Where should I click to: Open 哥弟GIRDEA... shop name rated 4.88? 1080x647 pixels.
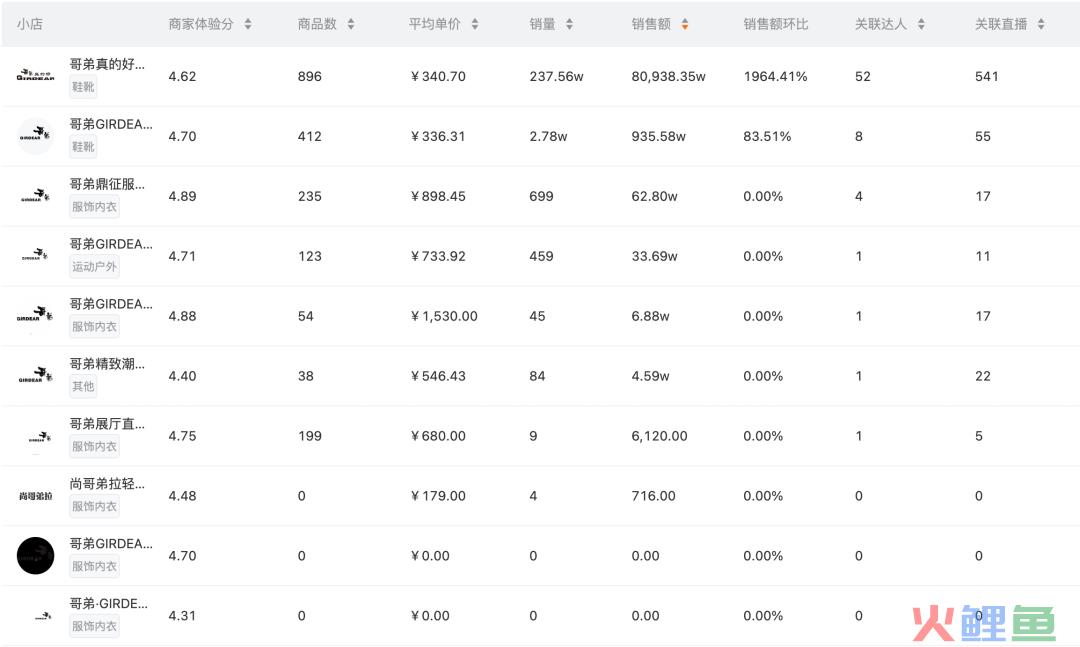(x=111, y=304)
